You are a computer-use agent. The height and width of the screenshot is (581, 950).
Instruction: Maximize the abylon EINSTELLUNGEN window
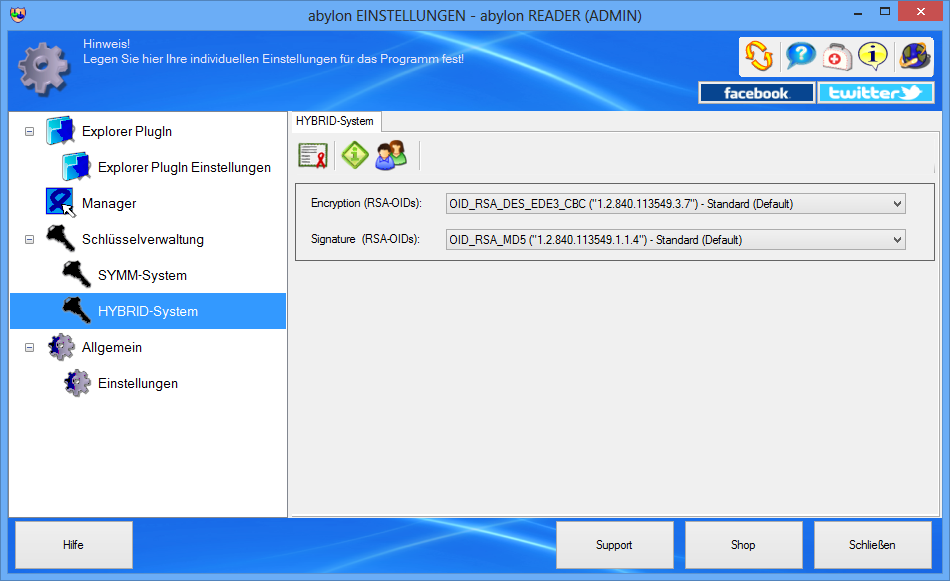(885, 12)
